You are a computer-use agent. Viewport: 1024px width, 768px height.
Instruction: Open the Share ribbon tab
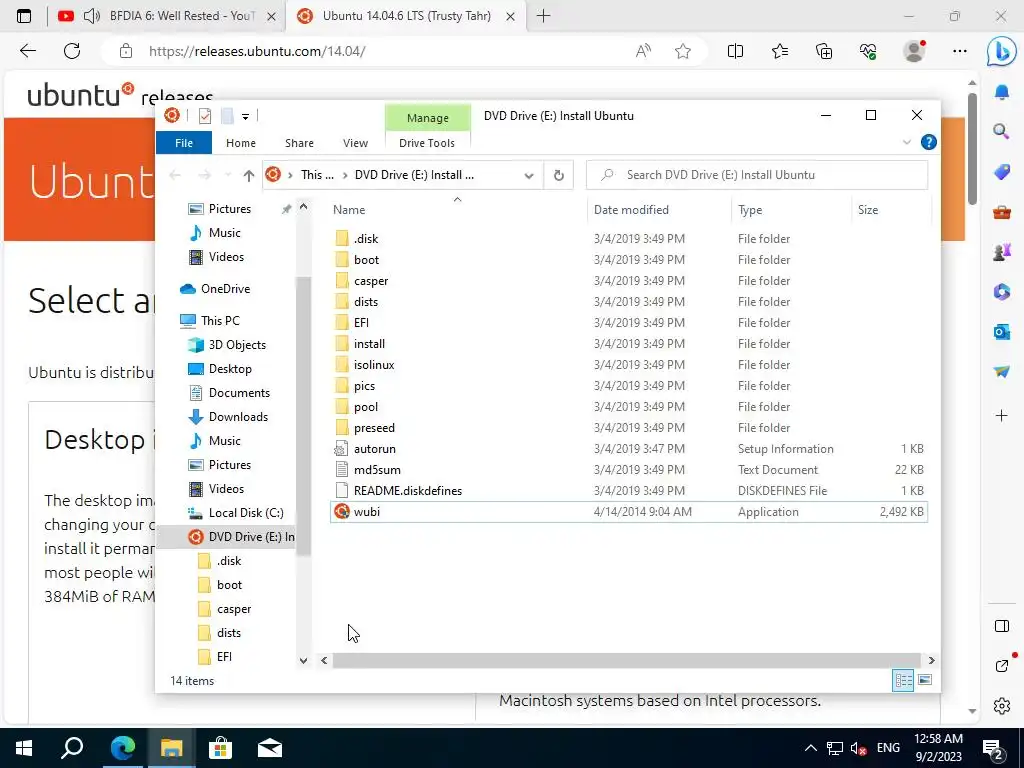tap(299, 143)
